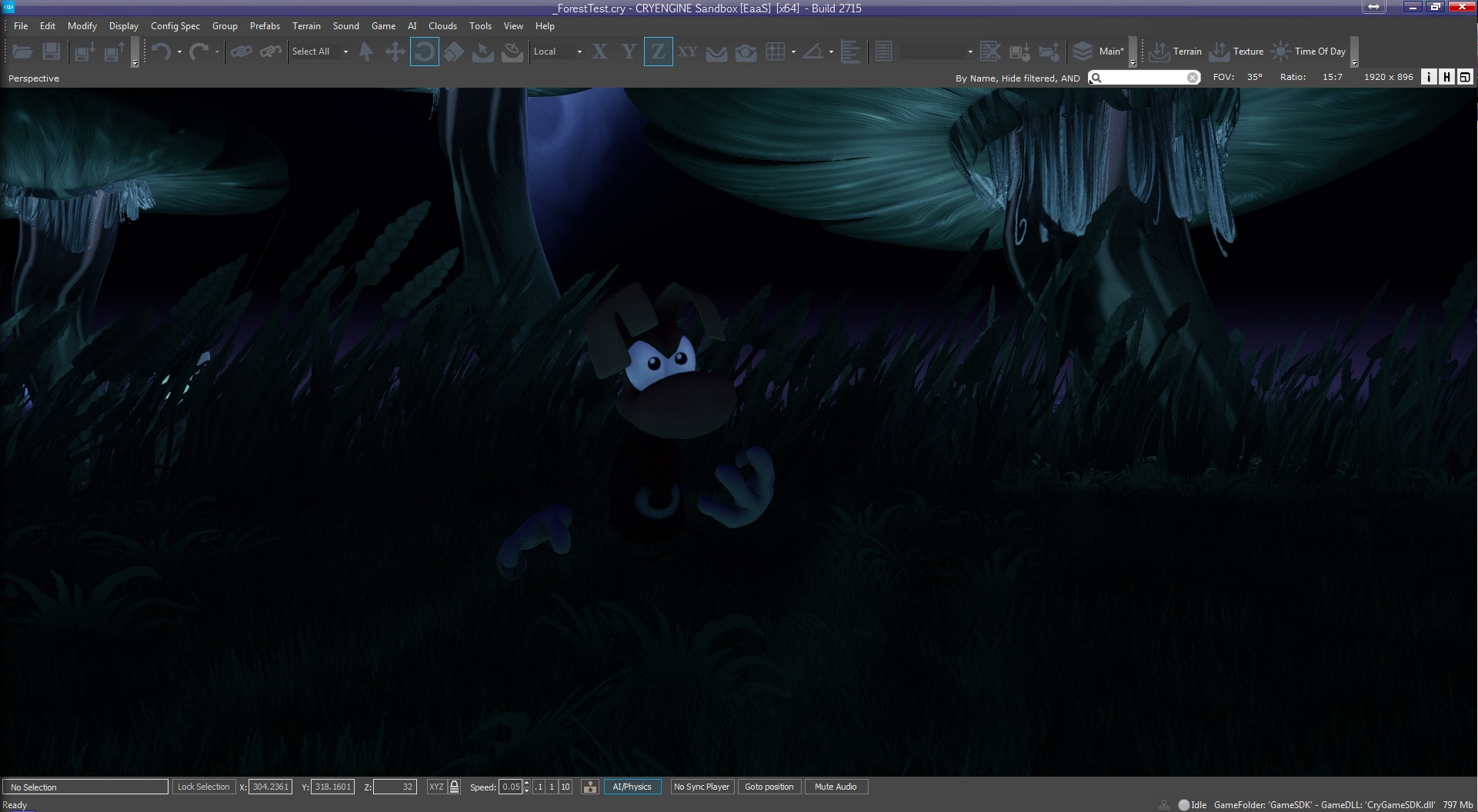Open the Config Spec menu
The width and height of the screenshot is (1478, 812).
pos(175,26)
